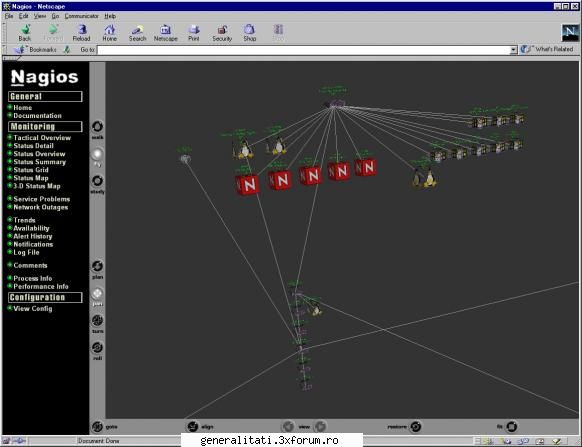Viewport: 582px width, 447px height.
Task: Open the Trends link
Action: (24, 221)
